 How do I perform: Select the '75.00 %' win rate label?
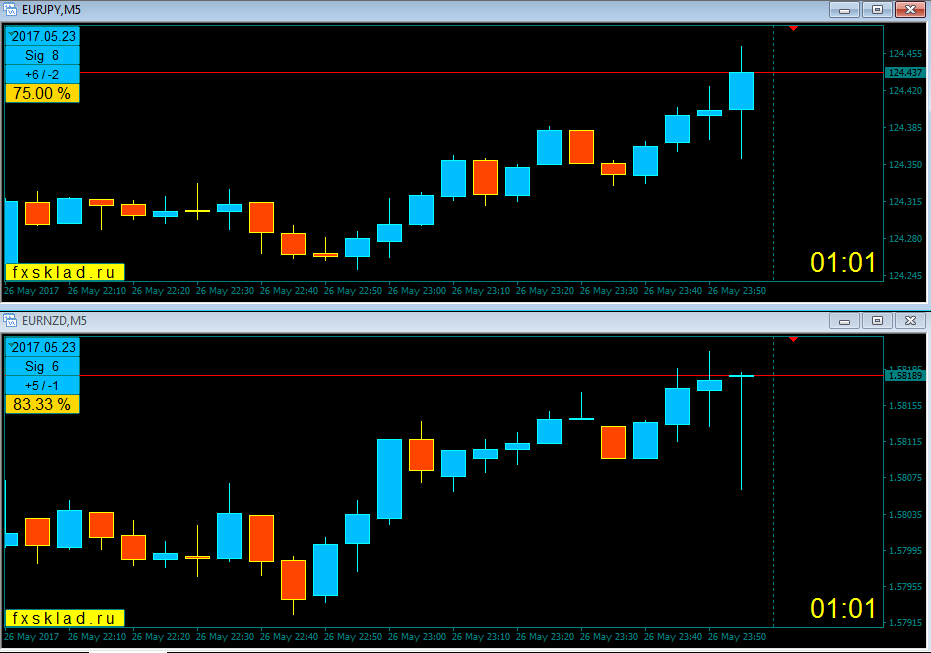pos(42,93)
